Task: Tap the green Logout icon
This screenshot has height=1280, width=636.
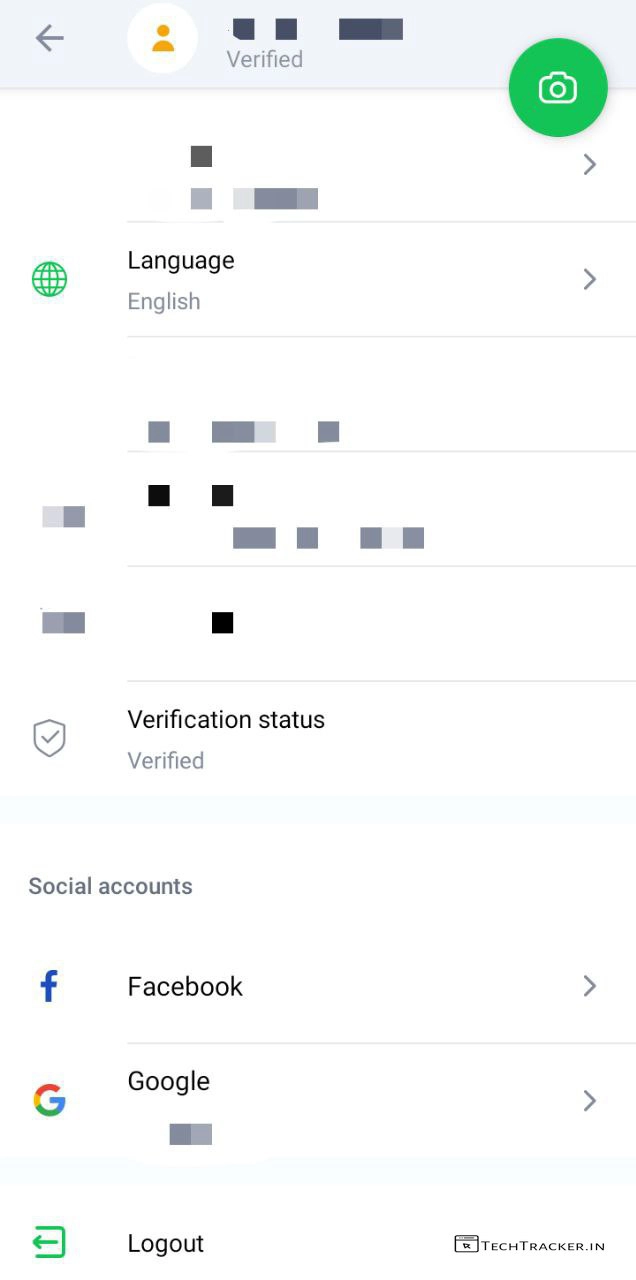Action: pyautogui.click(x=49, y=1243)
